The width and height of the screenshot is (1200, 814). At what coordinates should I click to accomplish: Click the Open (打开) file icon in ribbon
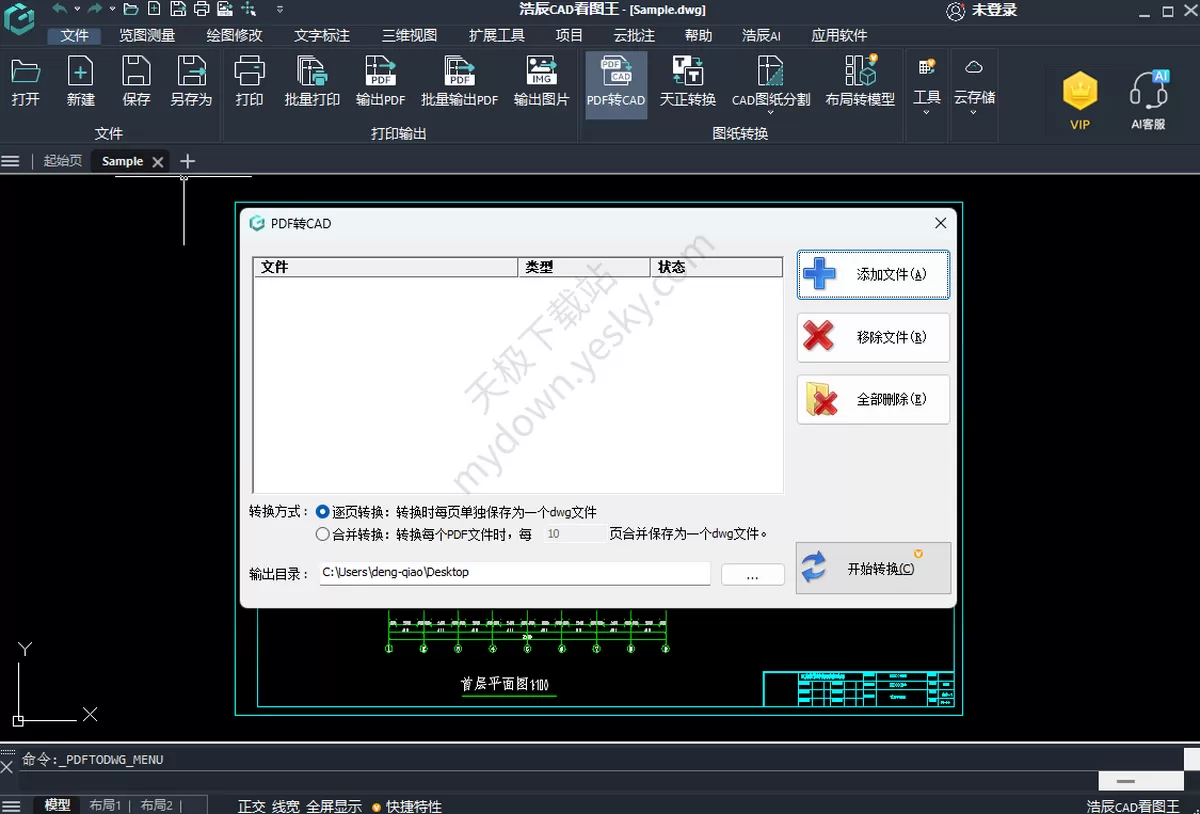tap(26, 81)
